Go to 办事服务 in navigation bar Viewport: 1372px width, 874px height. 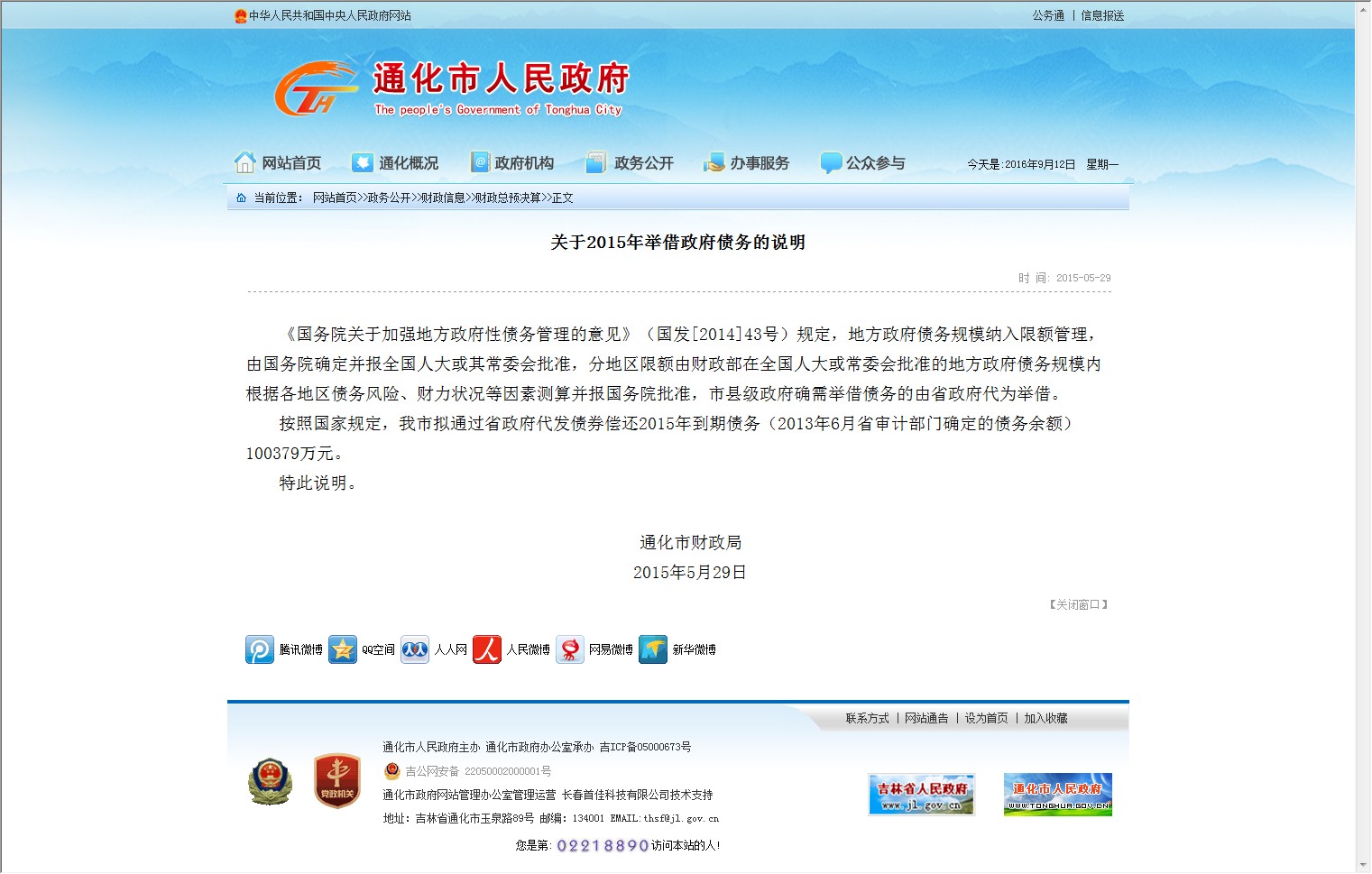tap(747, 163)
